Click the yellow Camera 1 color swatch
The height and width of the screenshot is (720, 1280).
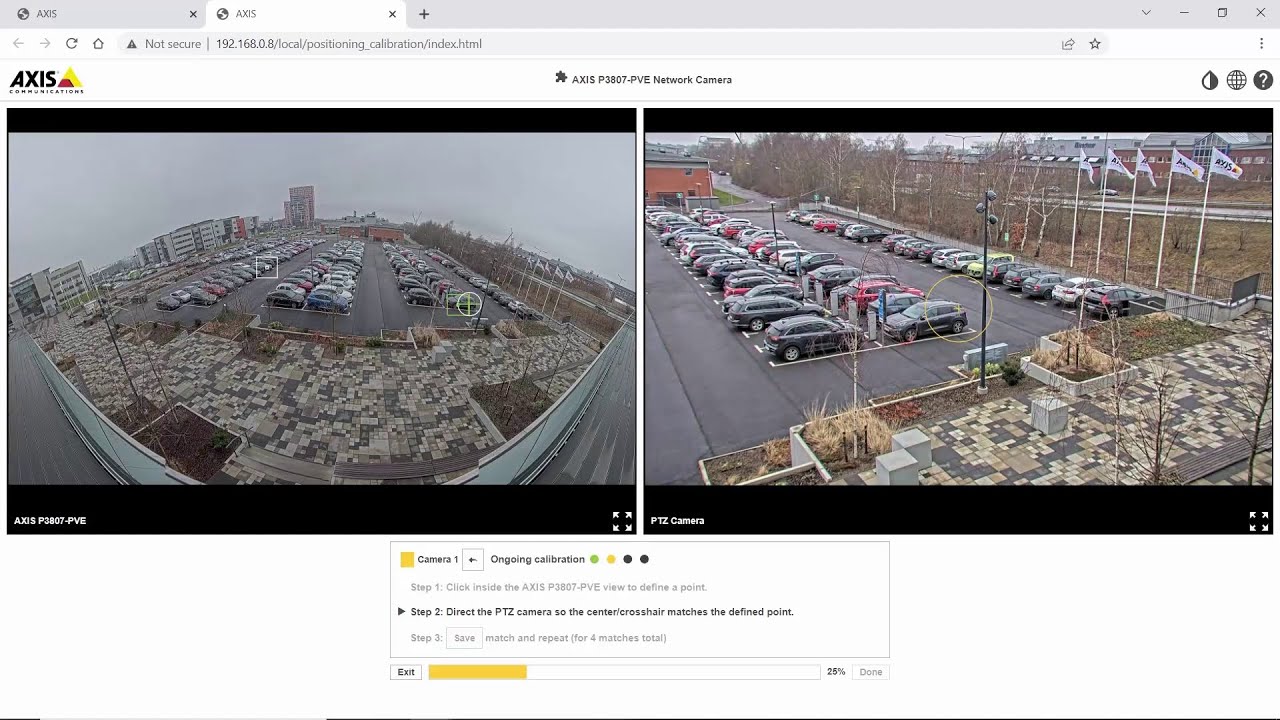407,559
